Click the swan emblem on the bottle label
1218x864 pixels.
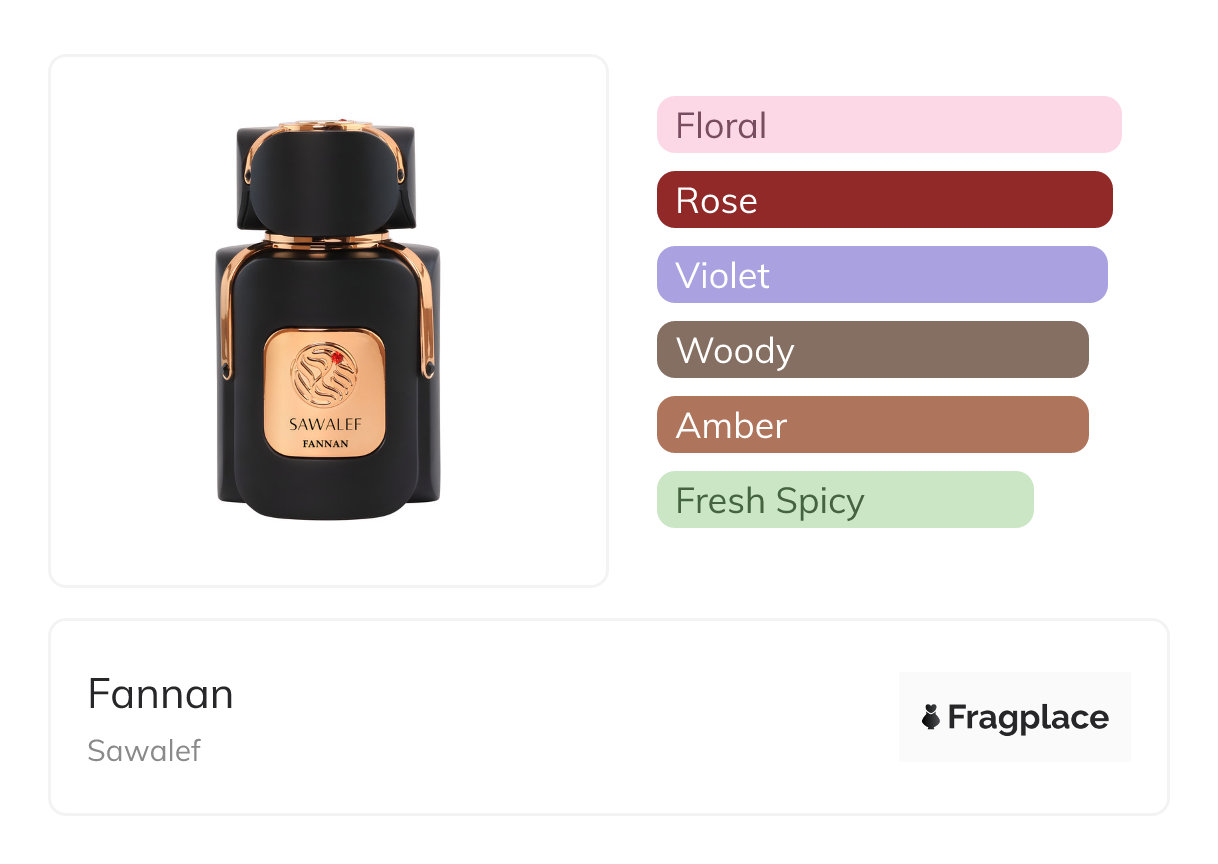point(324,375)
